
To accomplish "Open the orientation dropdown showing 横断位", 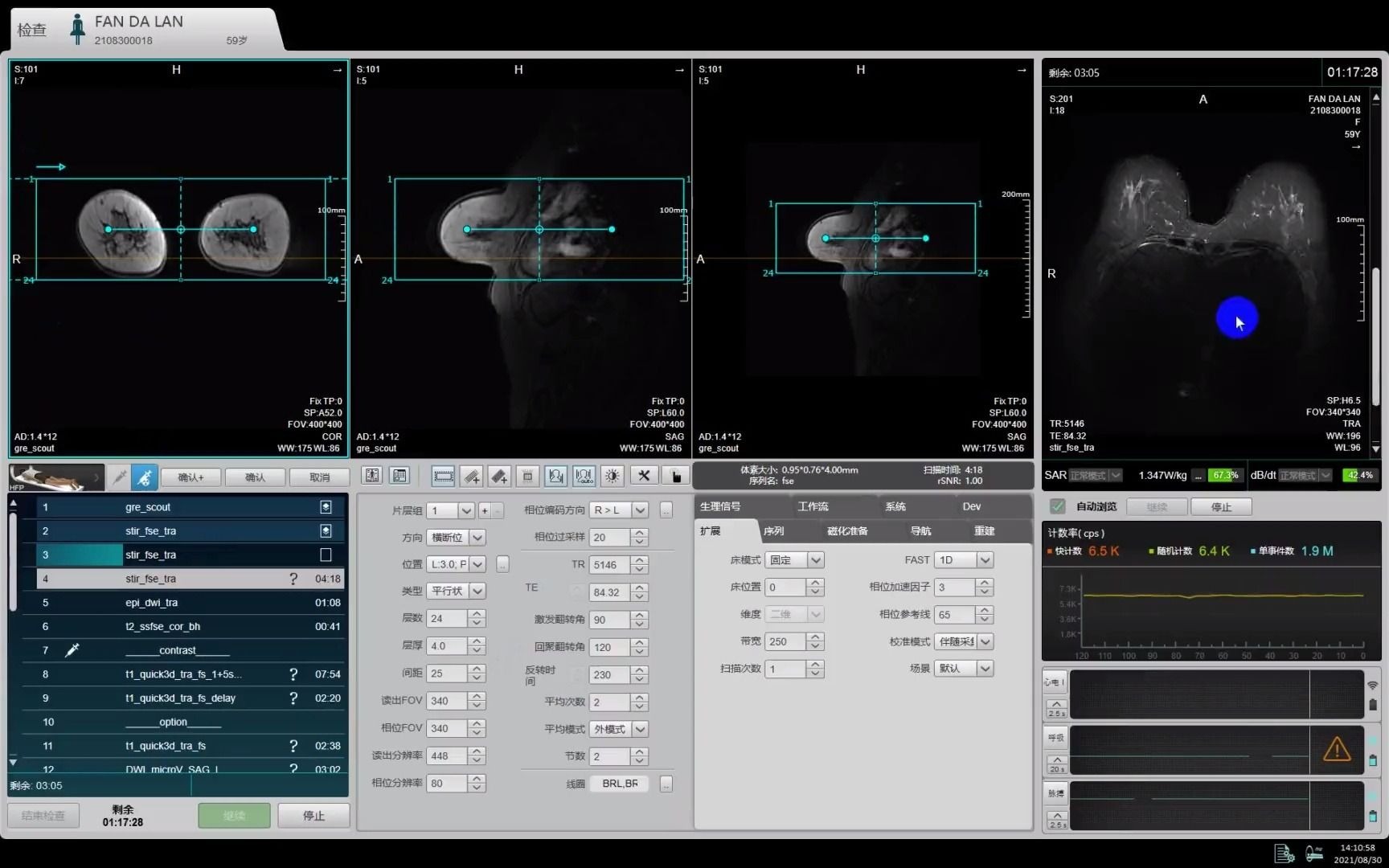I will (477, 538).
